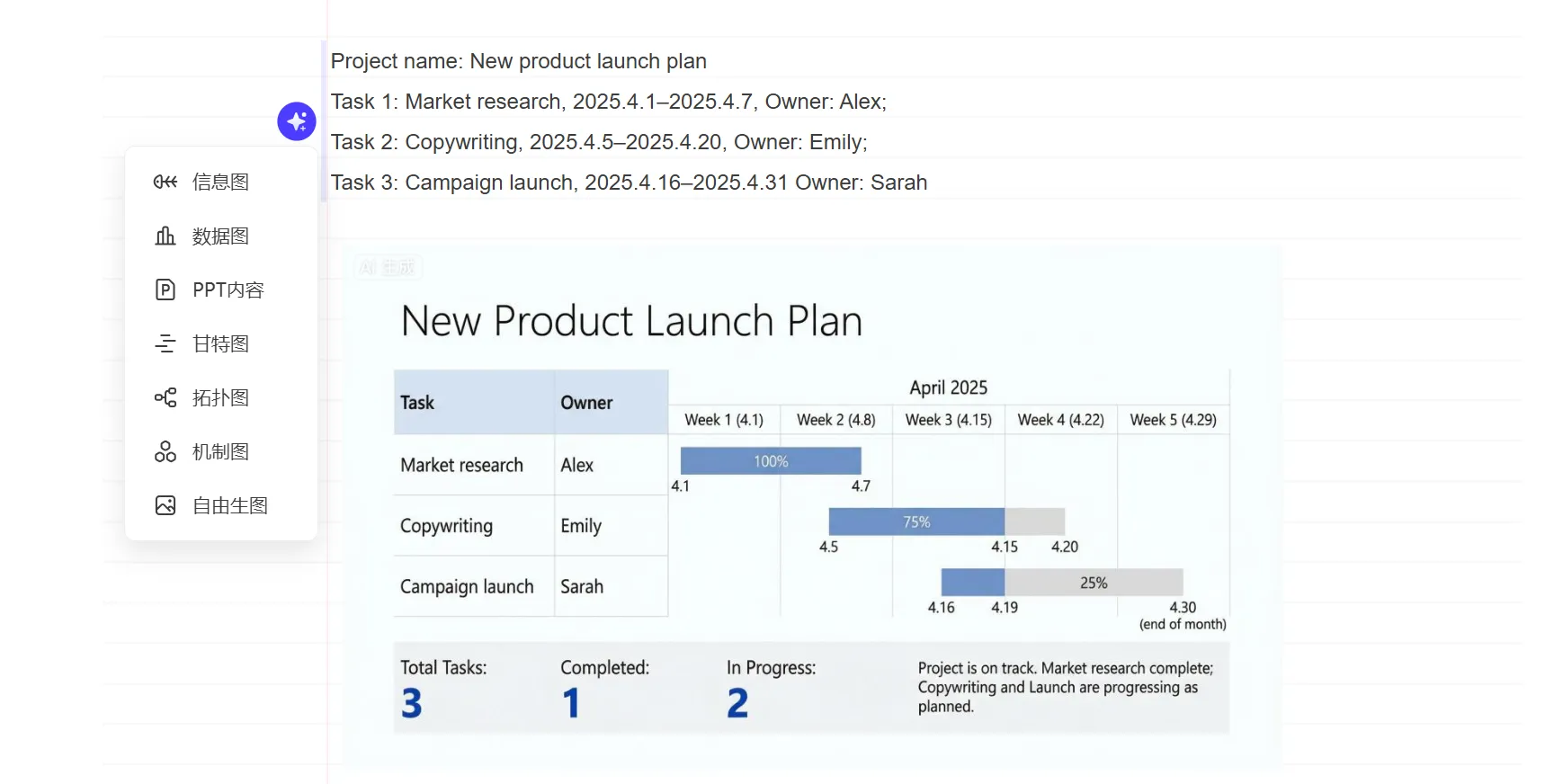This screenshot has width=1545, height=784.
Task: Open the PPT内容 menu option
Action: (228, 290)
